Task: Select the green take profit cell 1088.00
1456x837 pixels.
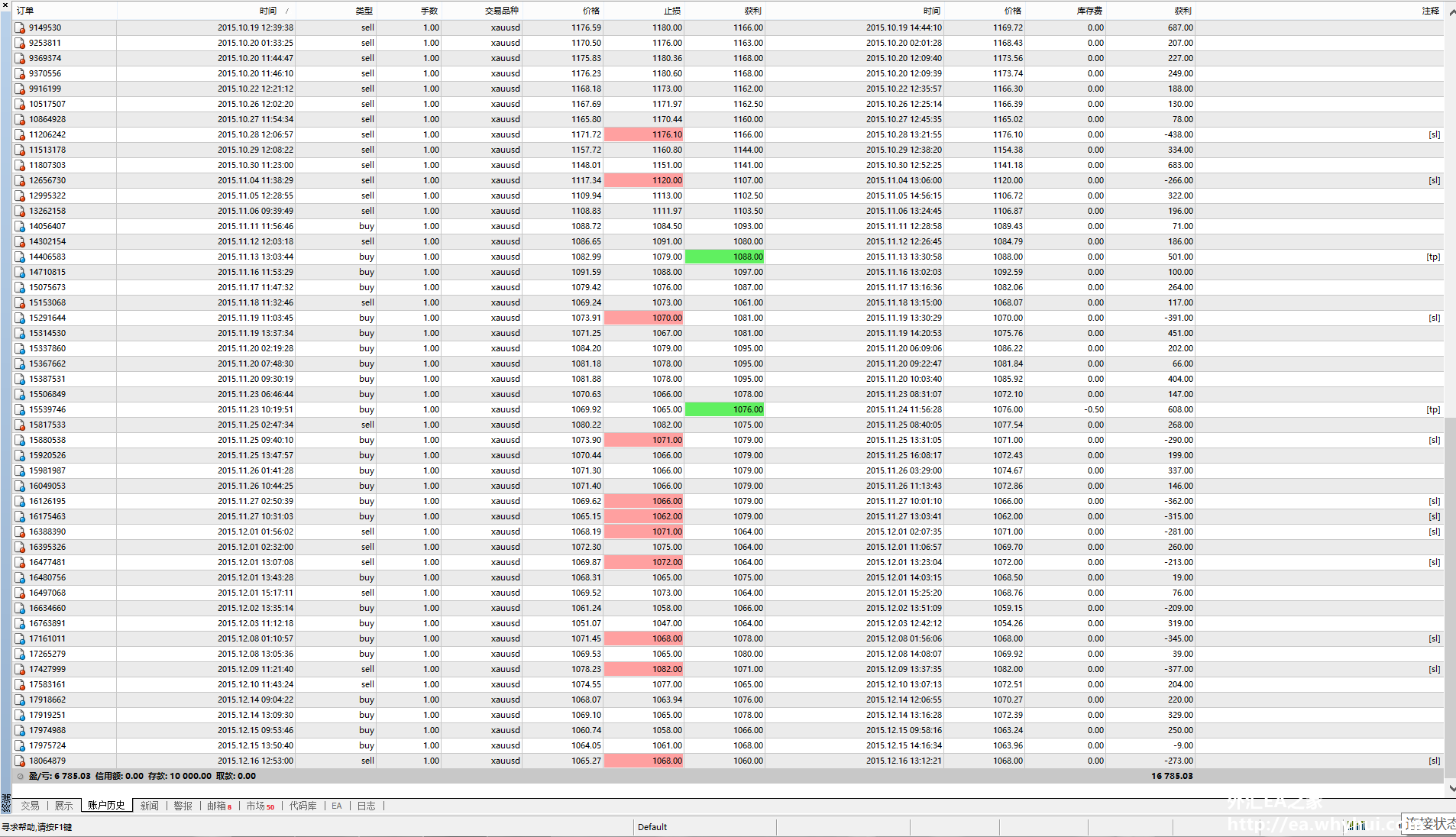Action: 725,257
